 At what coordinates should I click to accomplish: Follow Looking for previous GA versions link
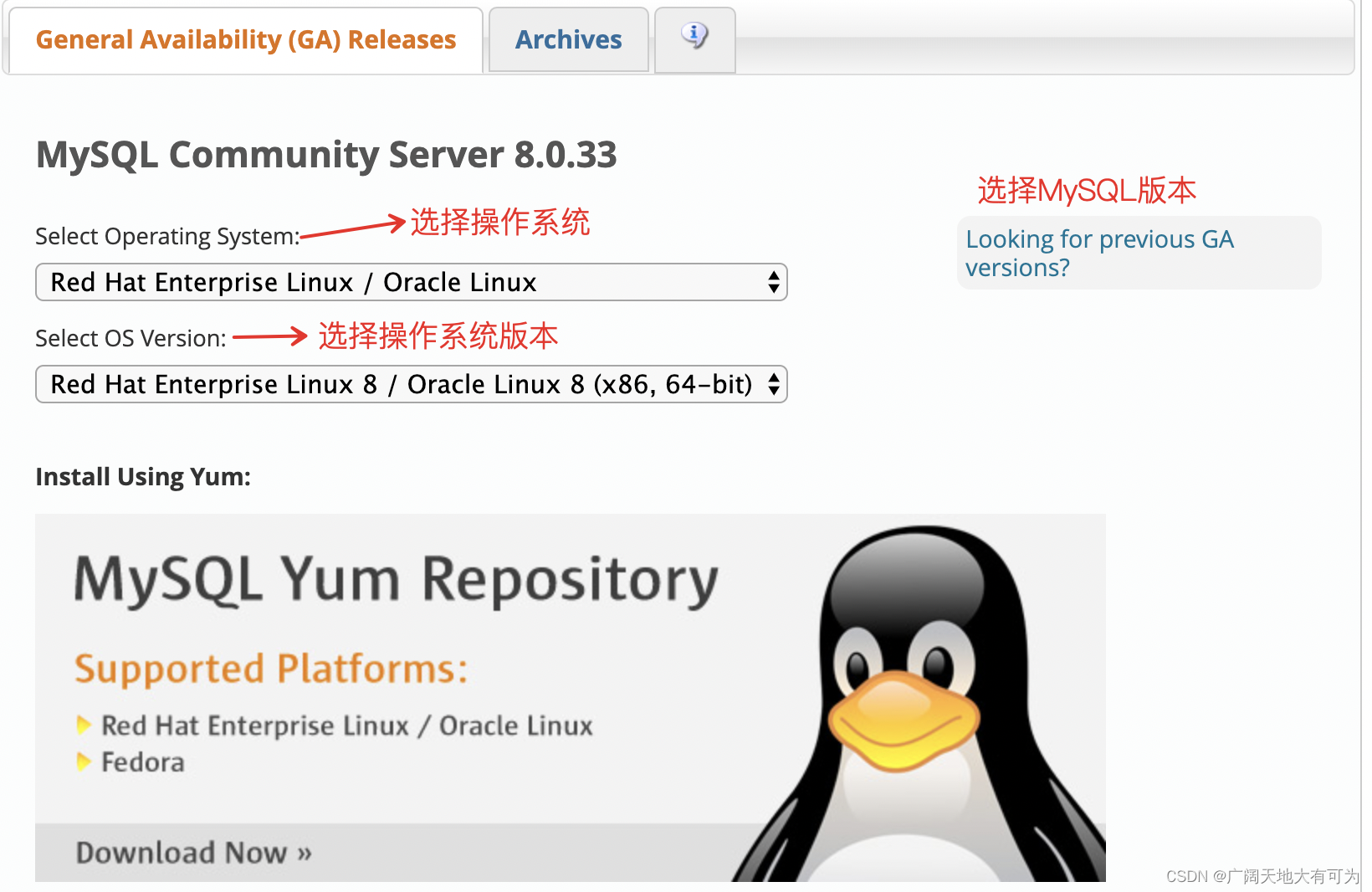pos(1099,254)
